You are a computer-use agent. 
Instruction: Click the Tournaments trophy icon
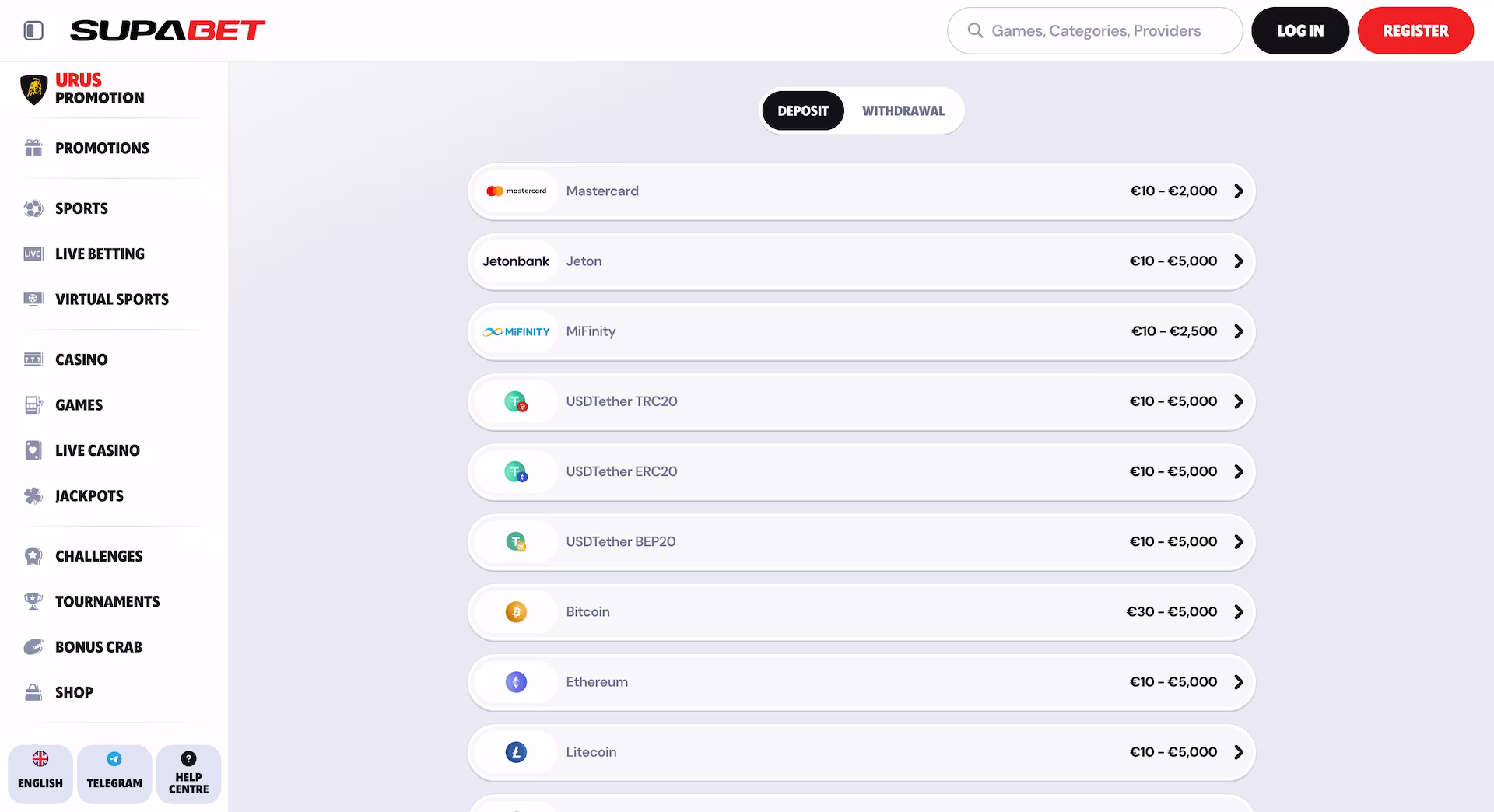(x=33, y=601)
